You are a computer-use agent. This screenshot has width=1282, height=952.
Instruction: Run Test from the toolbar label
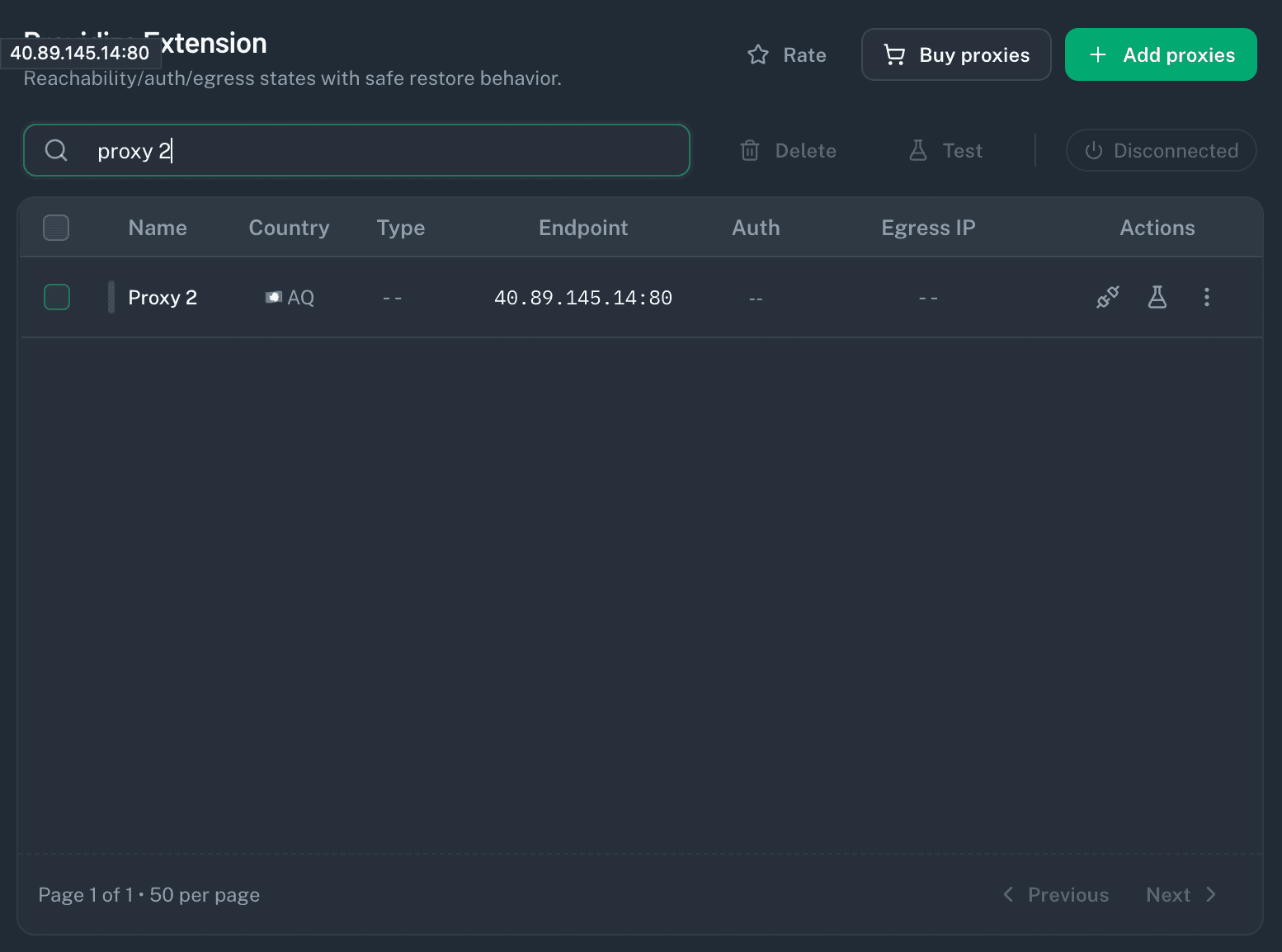coord(962,151)
